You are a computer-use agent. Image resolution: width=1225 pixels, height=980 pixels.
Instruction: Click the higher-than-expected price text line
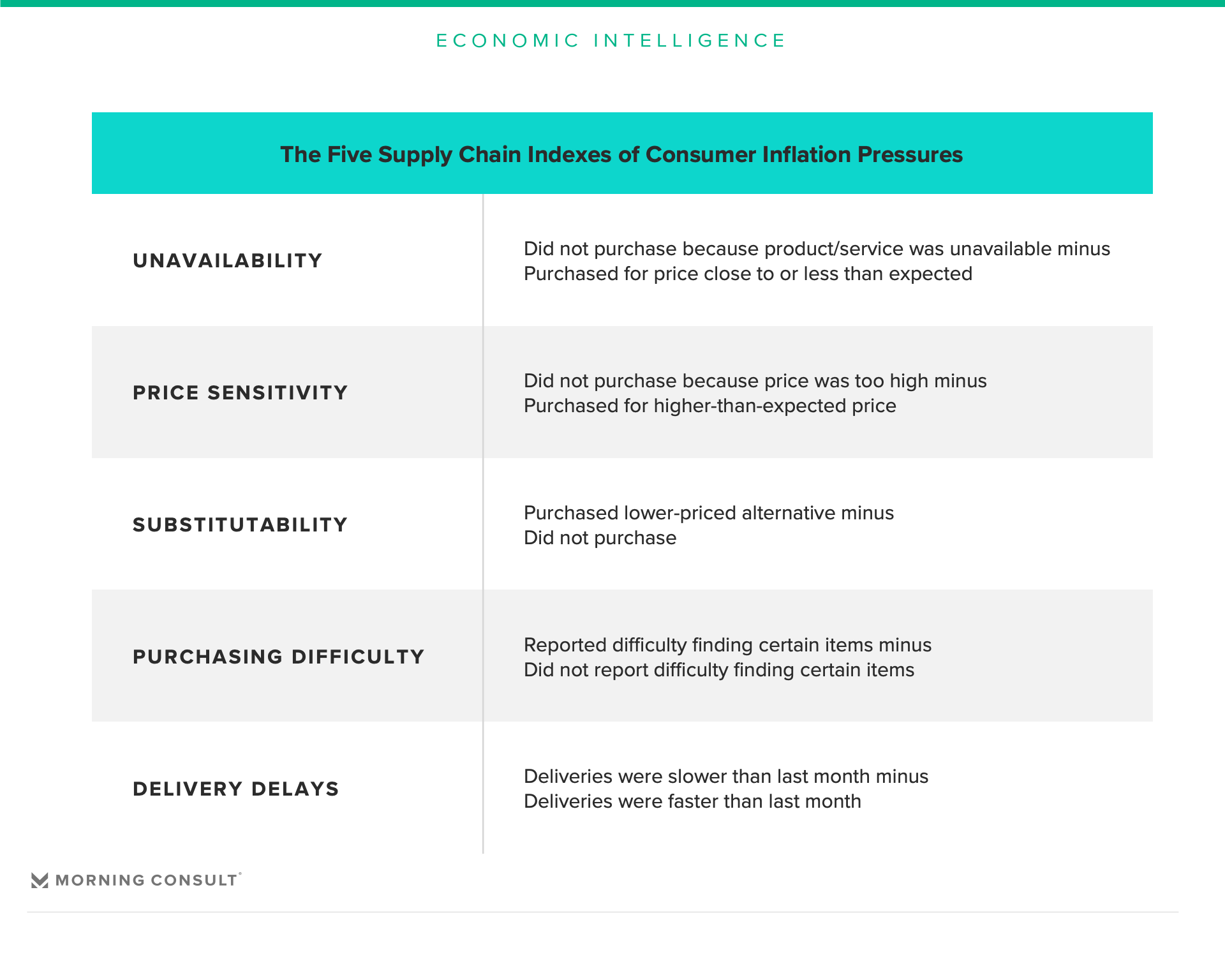709,406
